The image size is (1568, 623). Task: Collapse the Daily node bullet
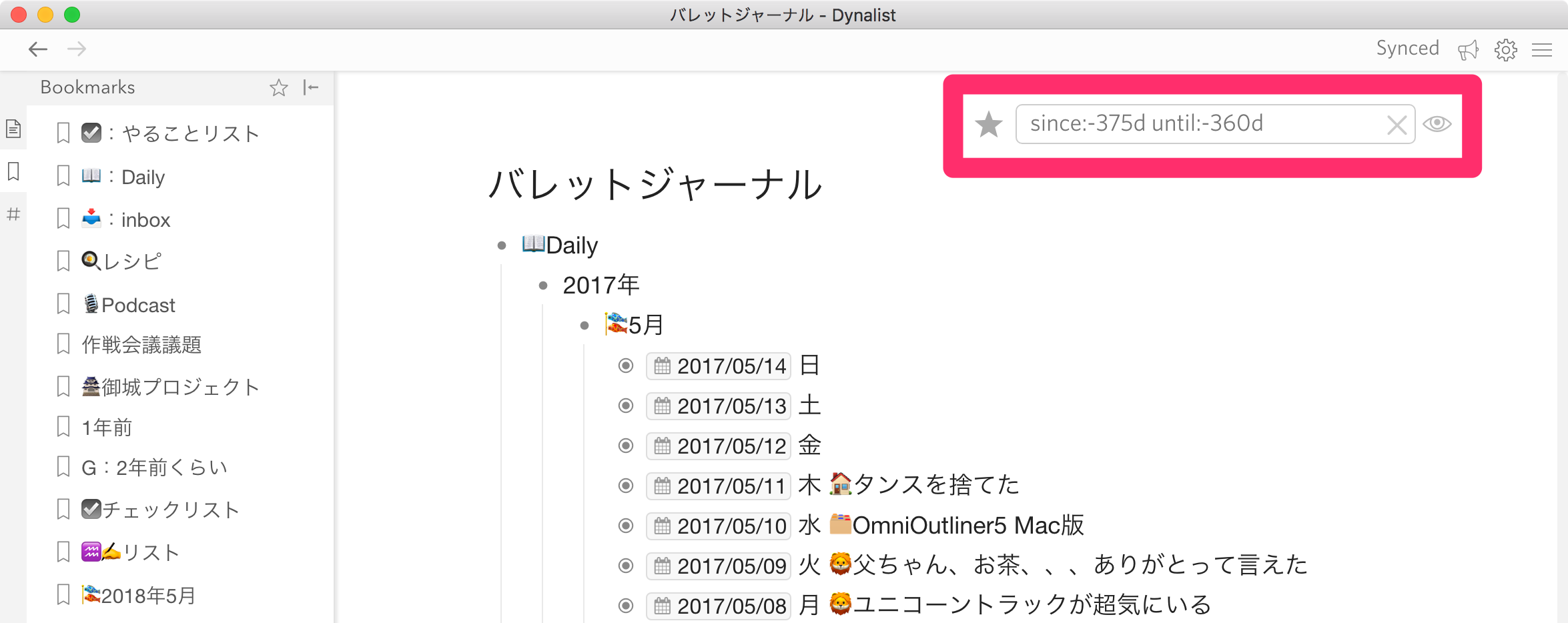(x=502, y=245)
